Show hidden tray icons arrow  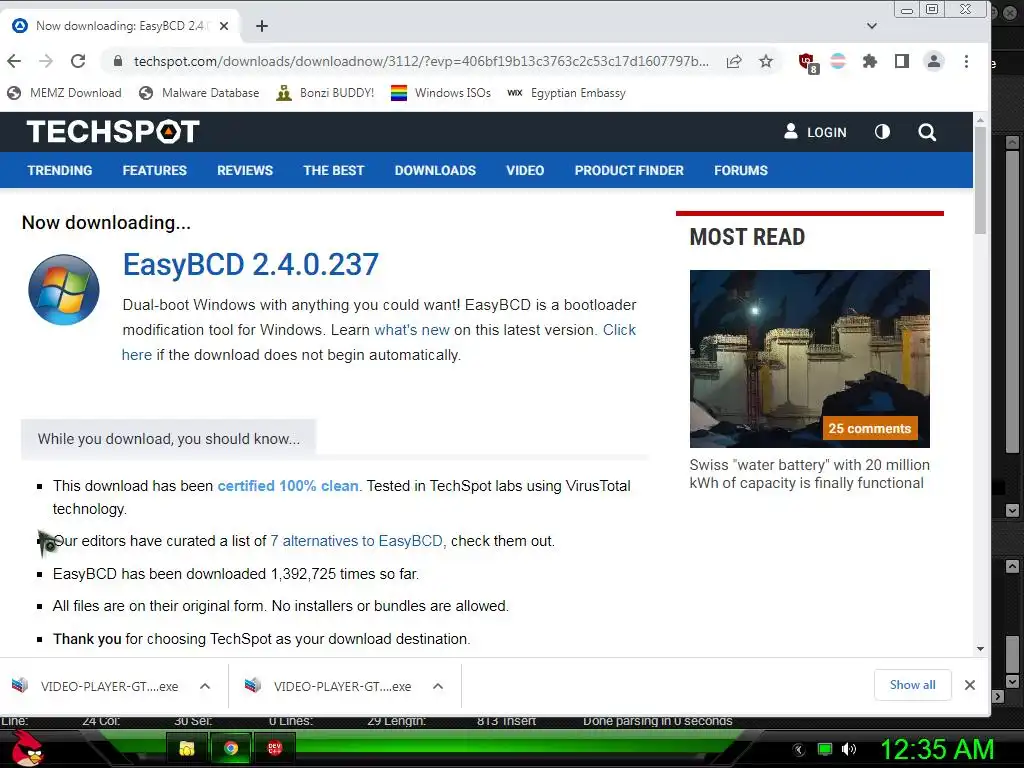pyautogui.click(x=799, y=749)
